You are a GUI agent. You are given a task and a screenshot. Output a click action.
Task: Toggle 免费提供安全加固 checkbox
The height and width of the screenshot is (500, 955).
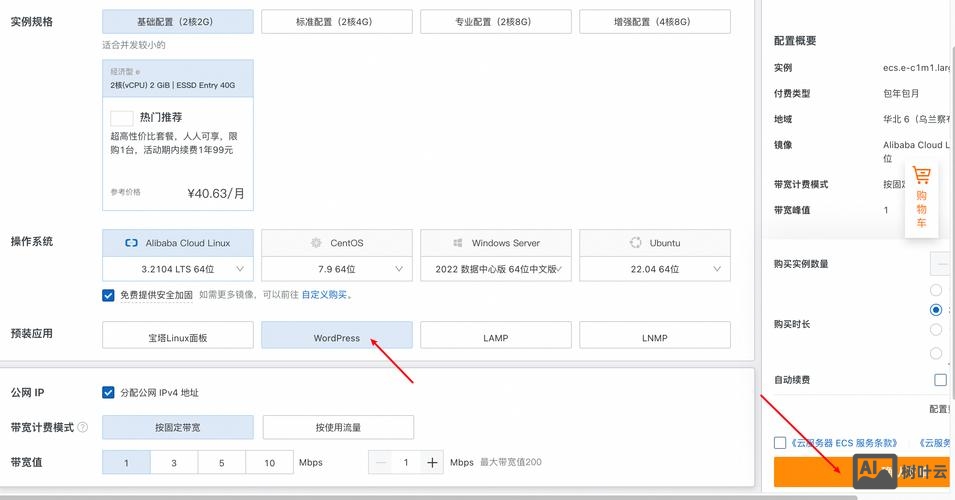[108, 295]
